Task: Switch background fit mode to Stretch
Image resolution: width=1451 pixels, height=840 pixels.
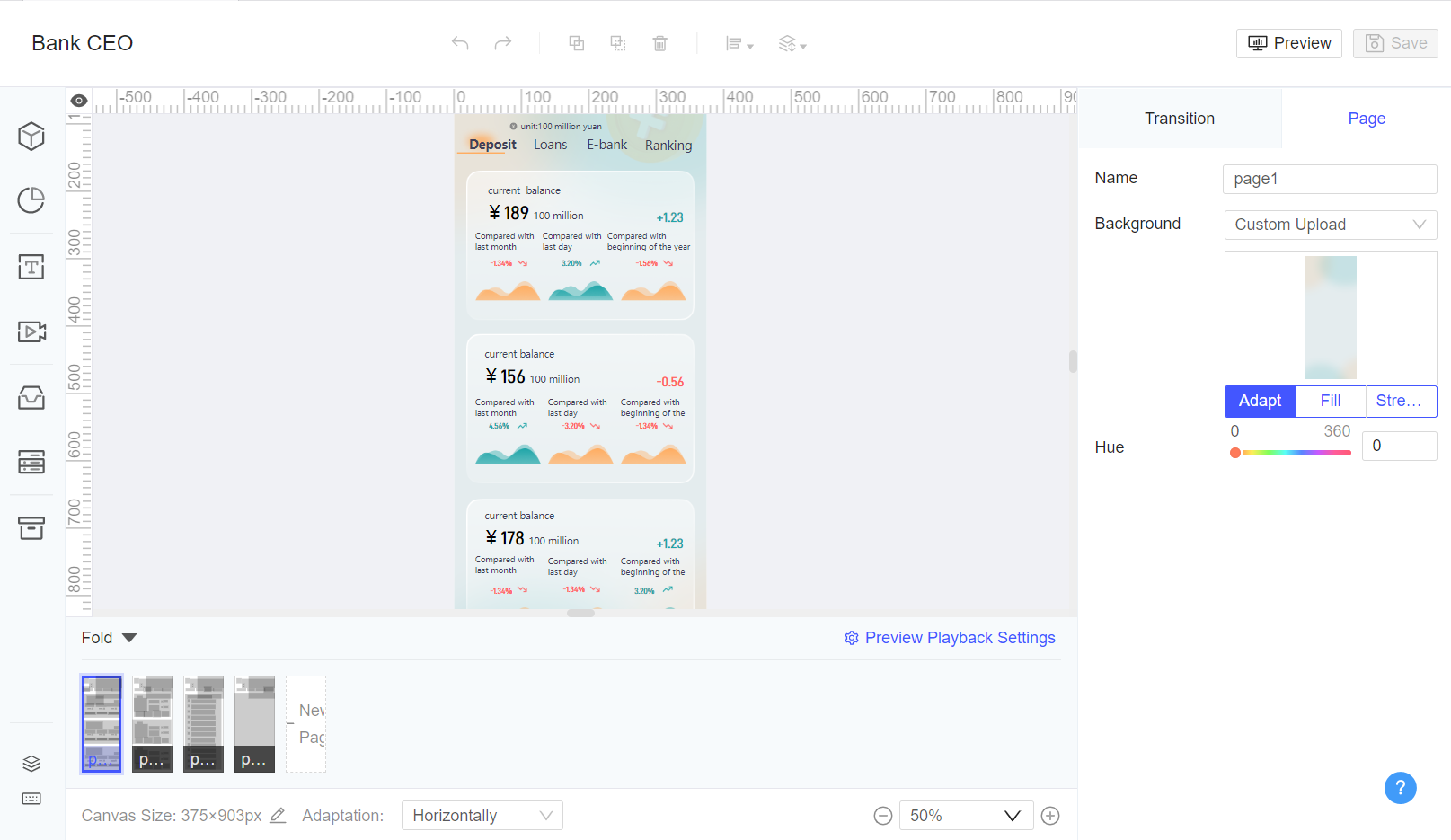Action: coord(1400,401)
